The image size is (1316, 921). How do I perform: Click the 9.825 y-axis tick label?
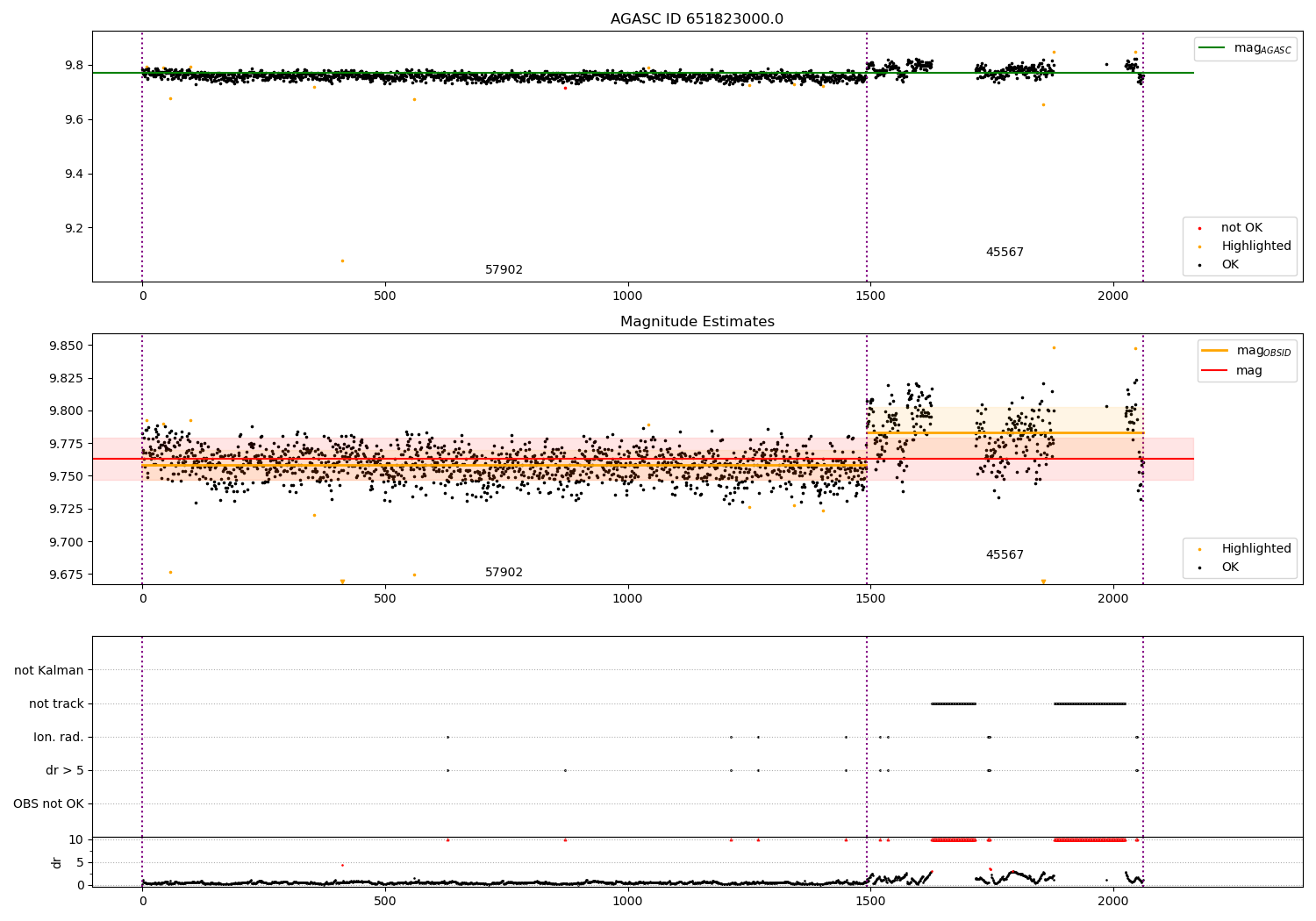tap(67, 379)
